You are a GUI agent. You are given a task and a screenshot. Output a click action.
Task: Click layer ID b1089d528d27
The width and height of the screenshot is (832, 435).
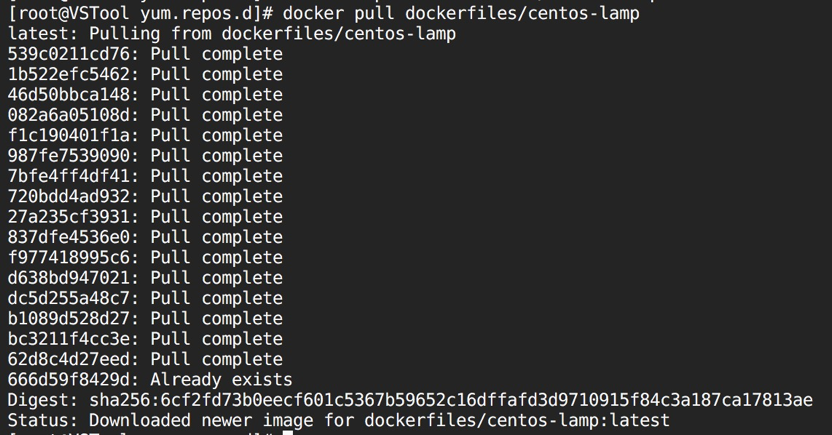point(68,318)
